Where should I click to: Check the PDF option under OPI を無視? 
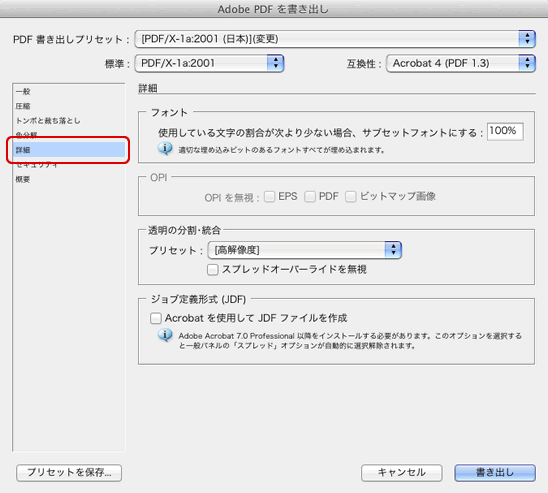point(310,197)
